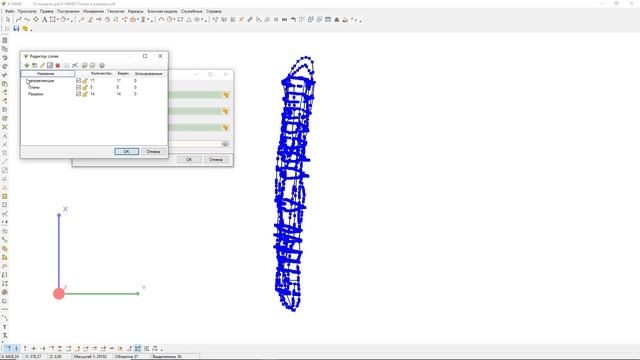Click the scissors-like icon in layer editor toolbar
Image resolution: width=640 pixels, height=360 pixels.
(75, 65)
